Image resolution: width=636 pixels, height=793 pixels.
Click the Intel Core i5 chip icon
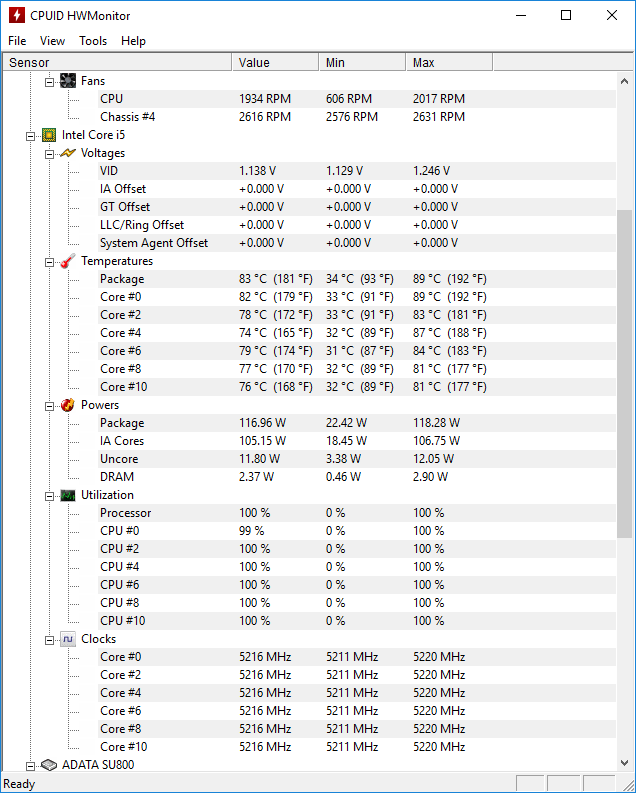click(49, 135)
